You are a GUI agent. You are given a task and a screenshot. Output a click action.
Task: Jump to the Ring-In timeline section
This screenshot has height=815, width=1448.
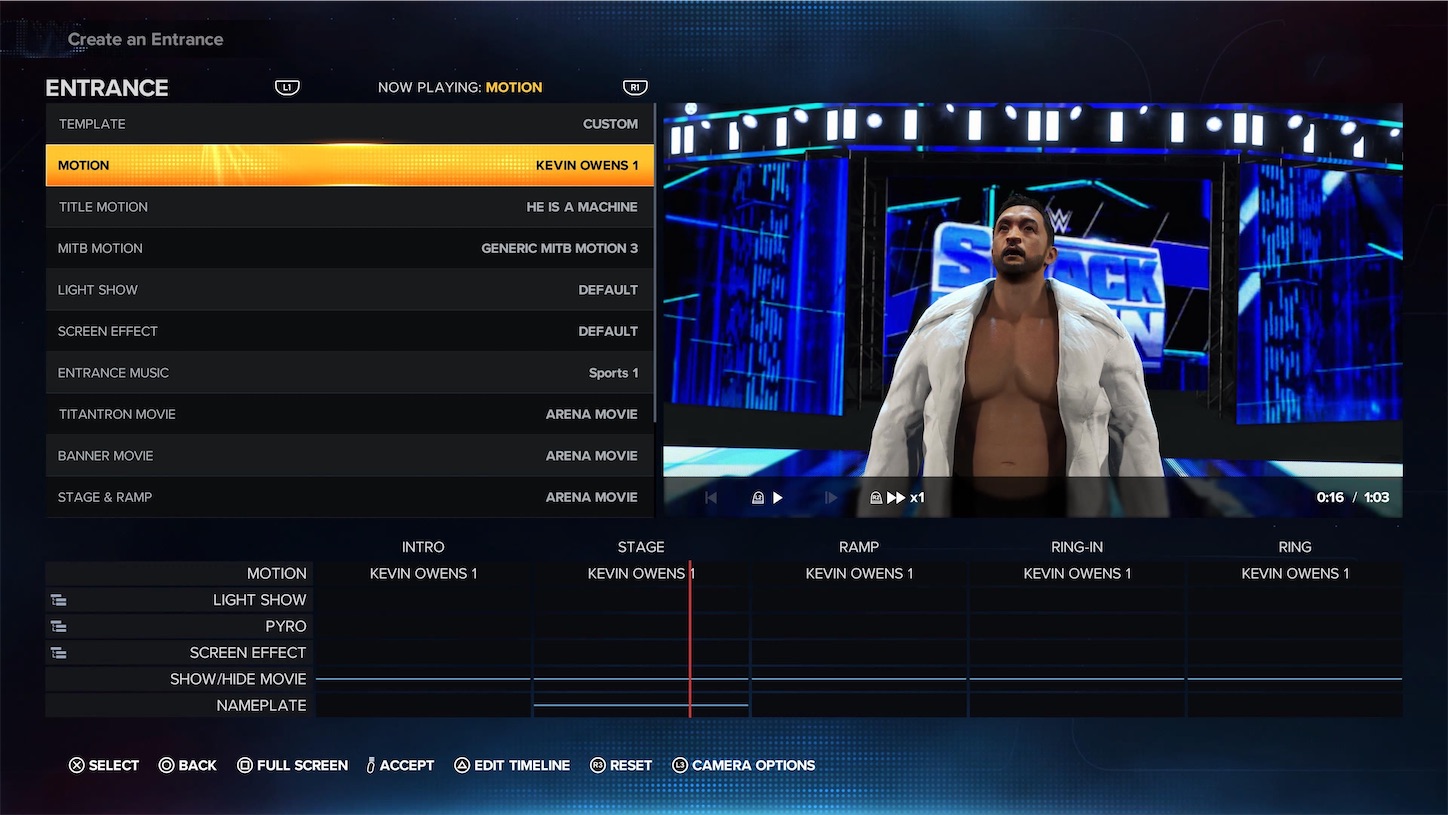(1077, 547)
